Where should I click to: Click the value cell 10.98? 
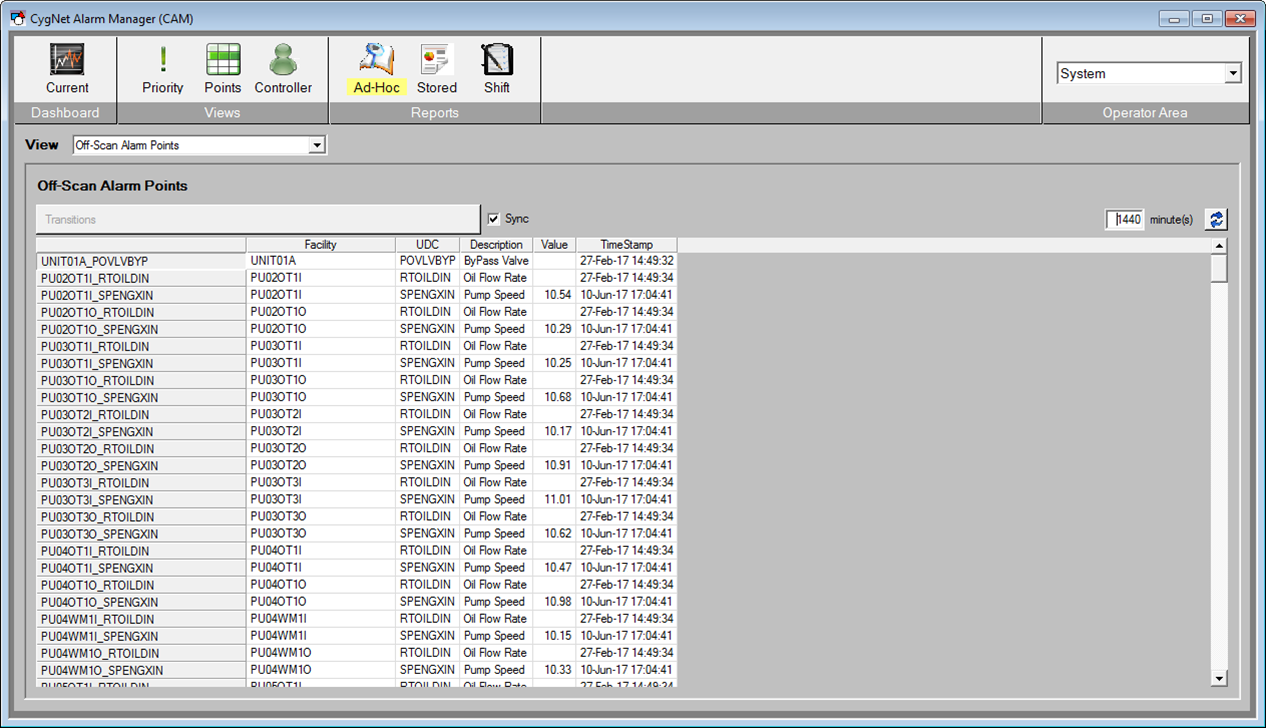click(555, 602)
